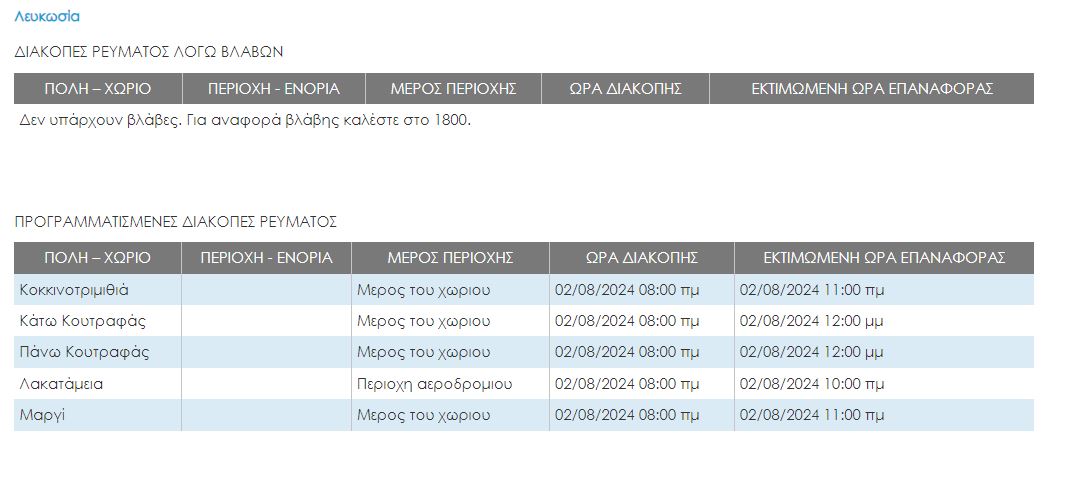This screenshot has height=478, width=1084.
Task: Click ΩΡΑ ΔΙΑΚΟΠΗΣ header in faults table
Action: pyautogui.click(x=625, y=89)
